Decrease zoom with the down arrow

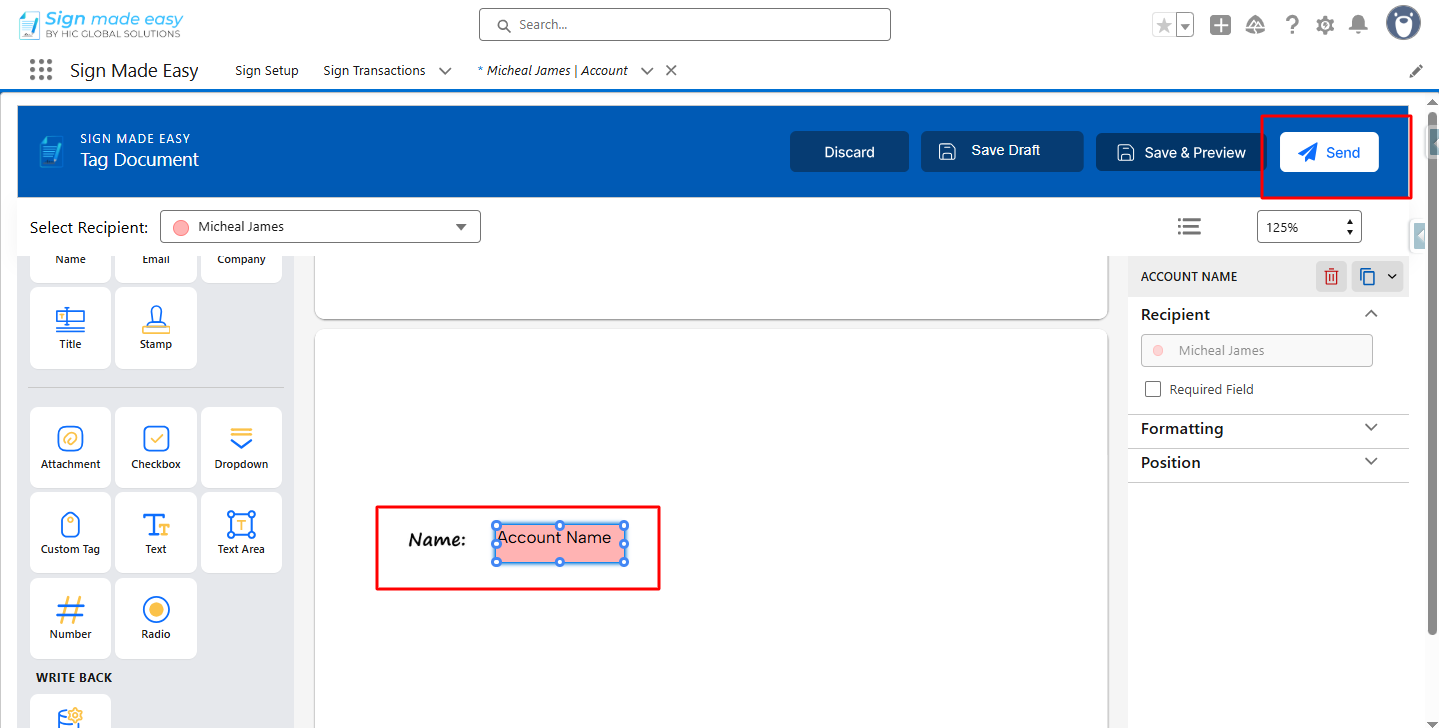(1350, 233)
